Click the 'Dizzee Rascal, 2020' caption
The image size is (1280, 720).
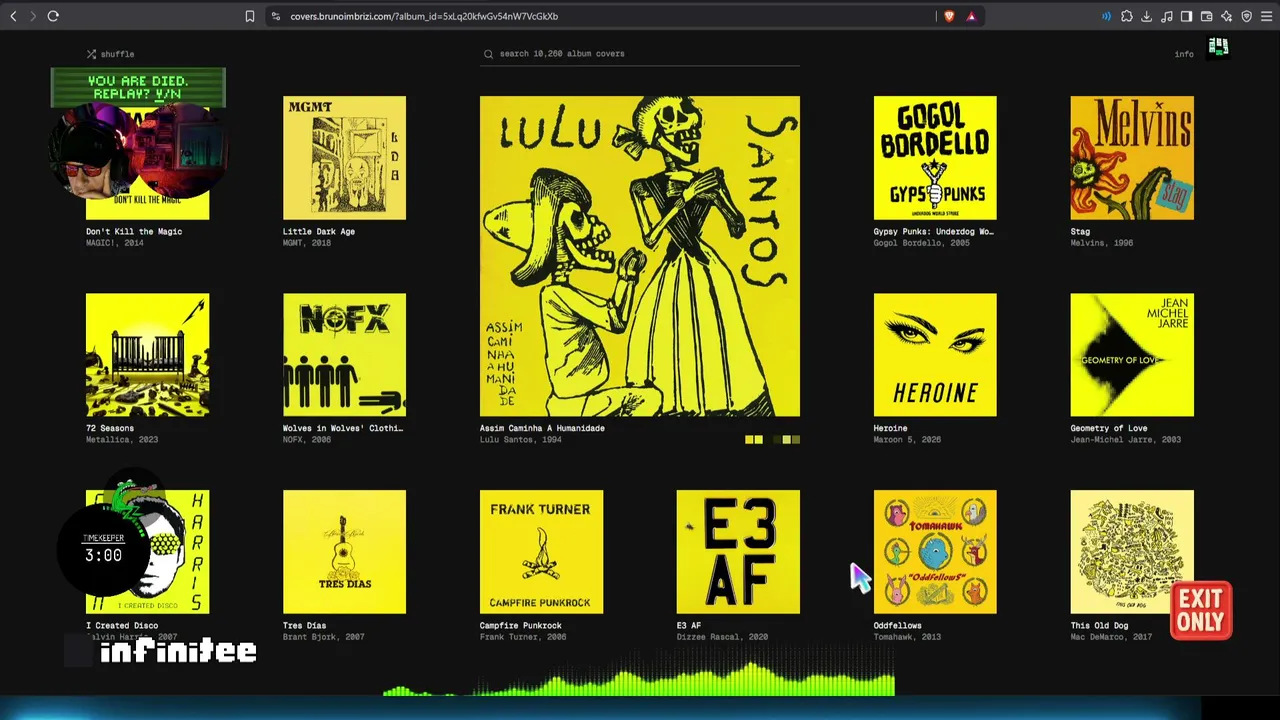(x=722, y=637)
